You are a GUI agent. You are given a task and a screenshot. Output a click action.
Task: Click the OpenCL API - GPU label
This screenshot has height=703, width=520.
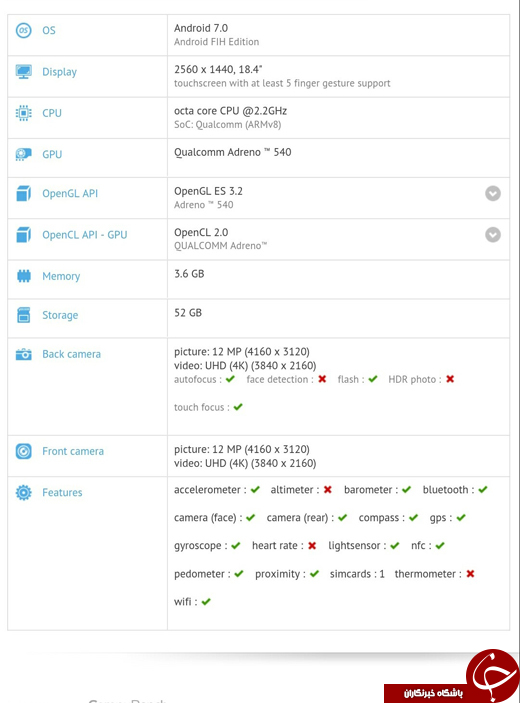(85, 235)
